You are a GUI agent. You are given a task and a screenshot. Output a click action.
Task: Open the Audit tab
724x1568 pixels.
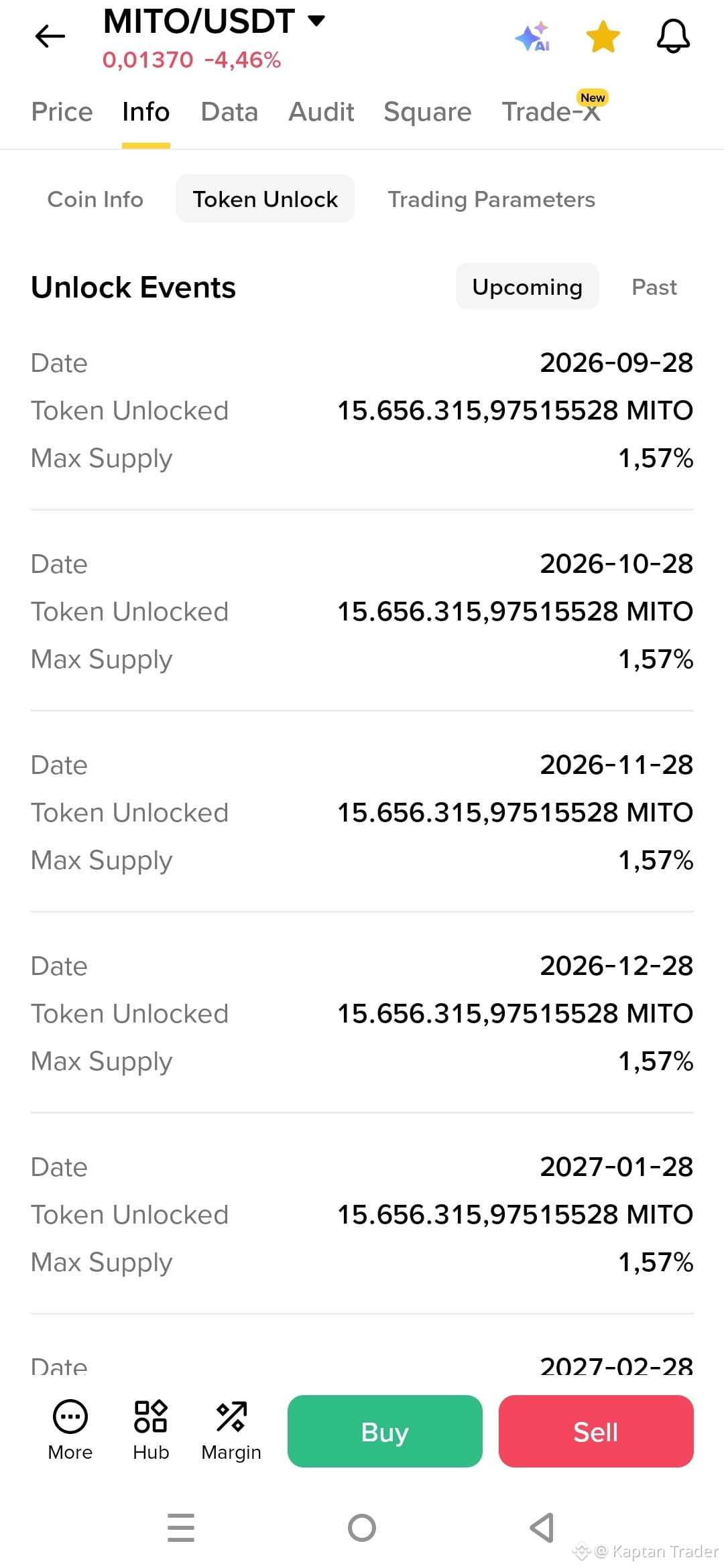pyautogui.click(x=321, y=112)
